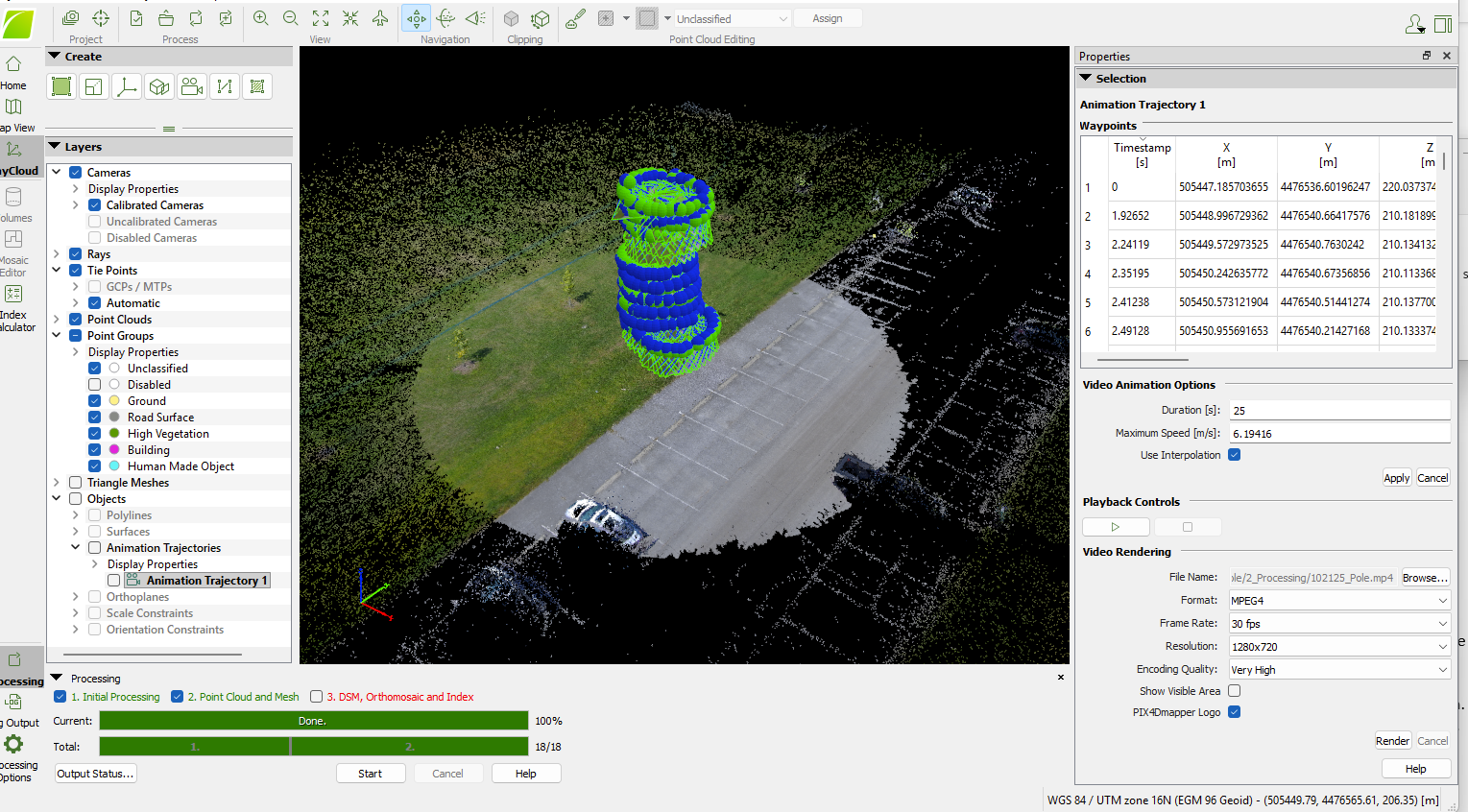Open the Encoding Quality dropdown
Image resolution: width=1468 pixels, height=812 pixels.
1339,670
